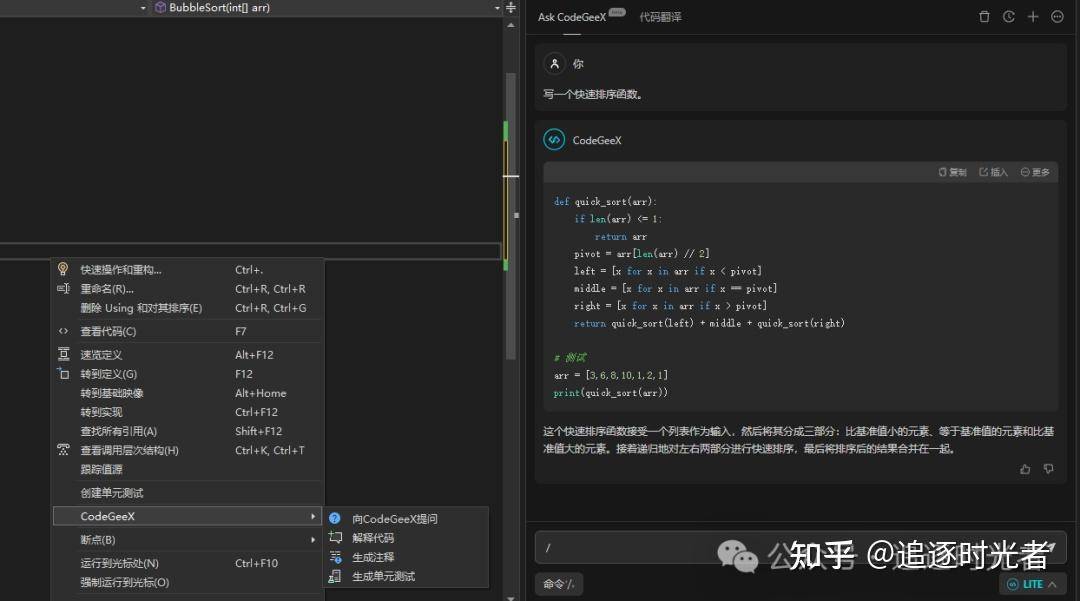Click the explain code icon beside 解释代码
The height and width of the screenshot is (601, 1080).
click(335, 538)
